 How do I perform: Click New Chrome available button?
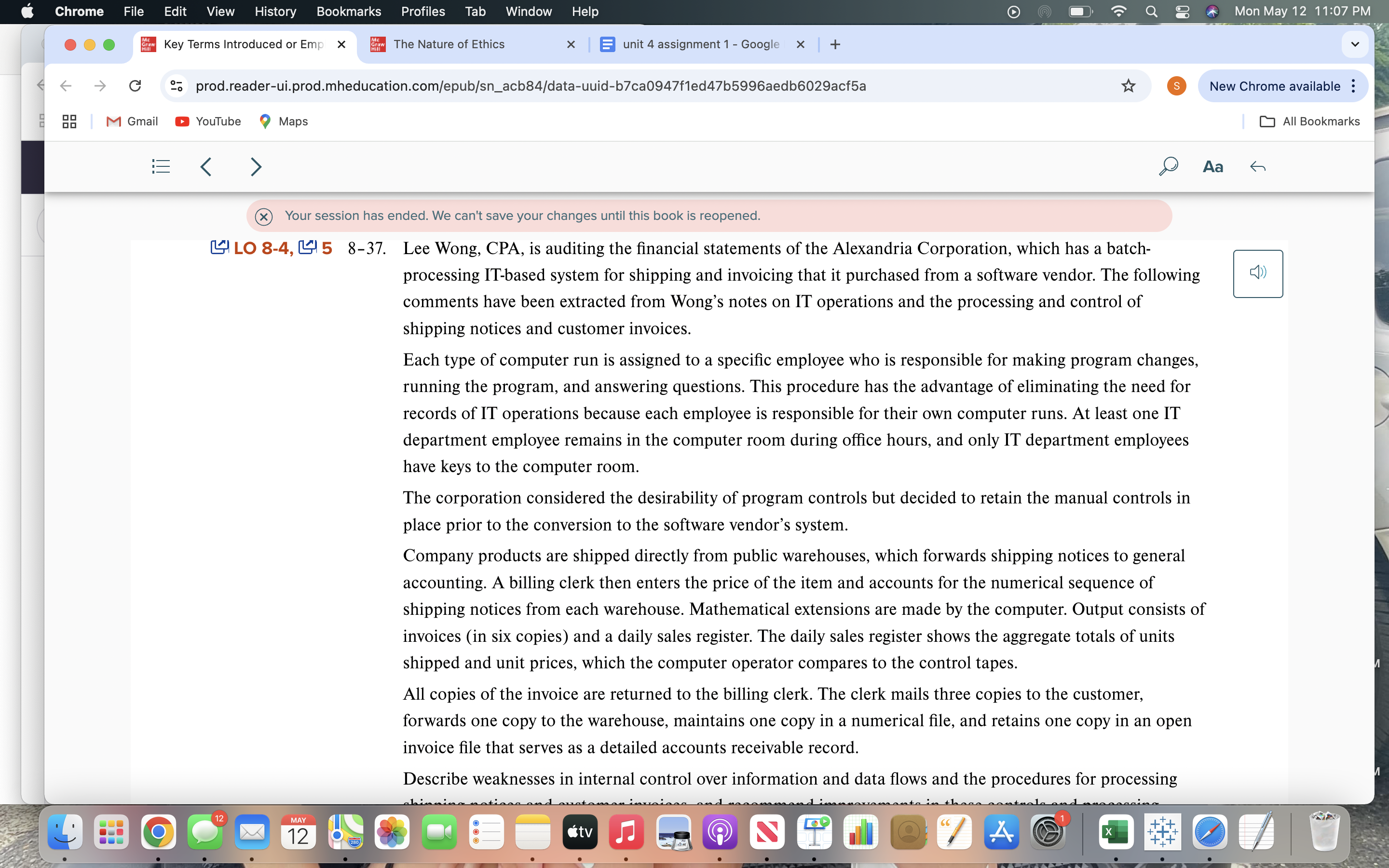(1274, 86)
